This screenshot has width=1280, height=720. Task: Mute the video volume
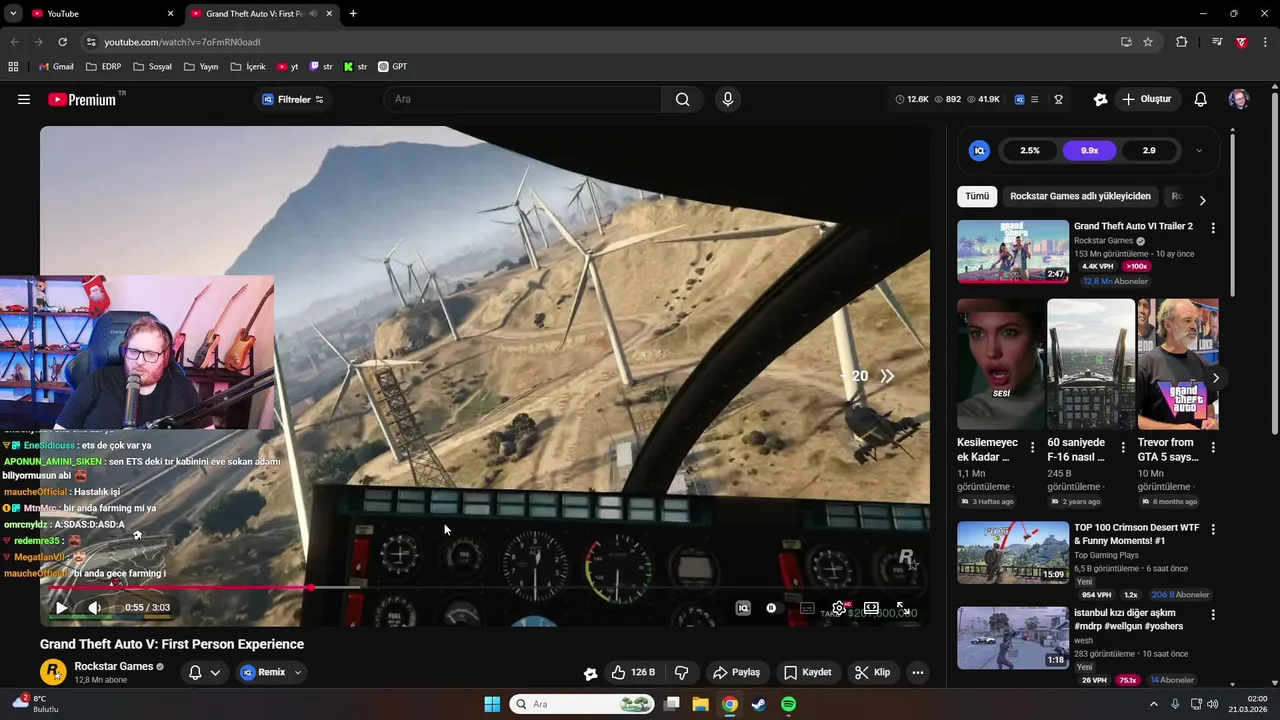tap(94, 607)
